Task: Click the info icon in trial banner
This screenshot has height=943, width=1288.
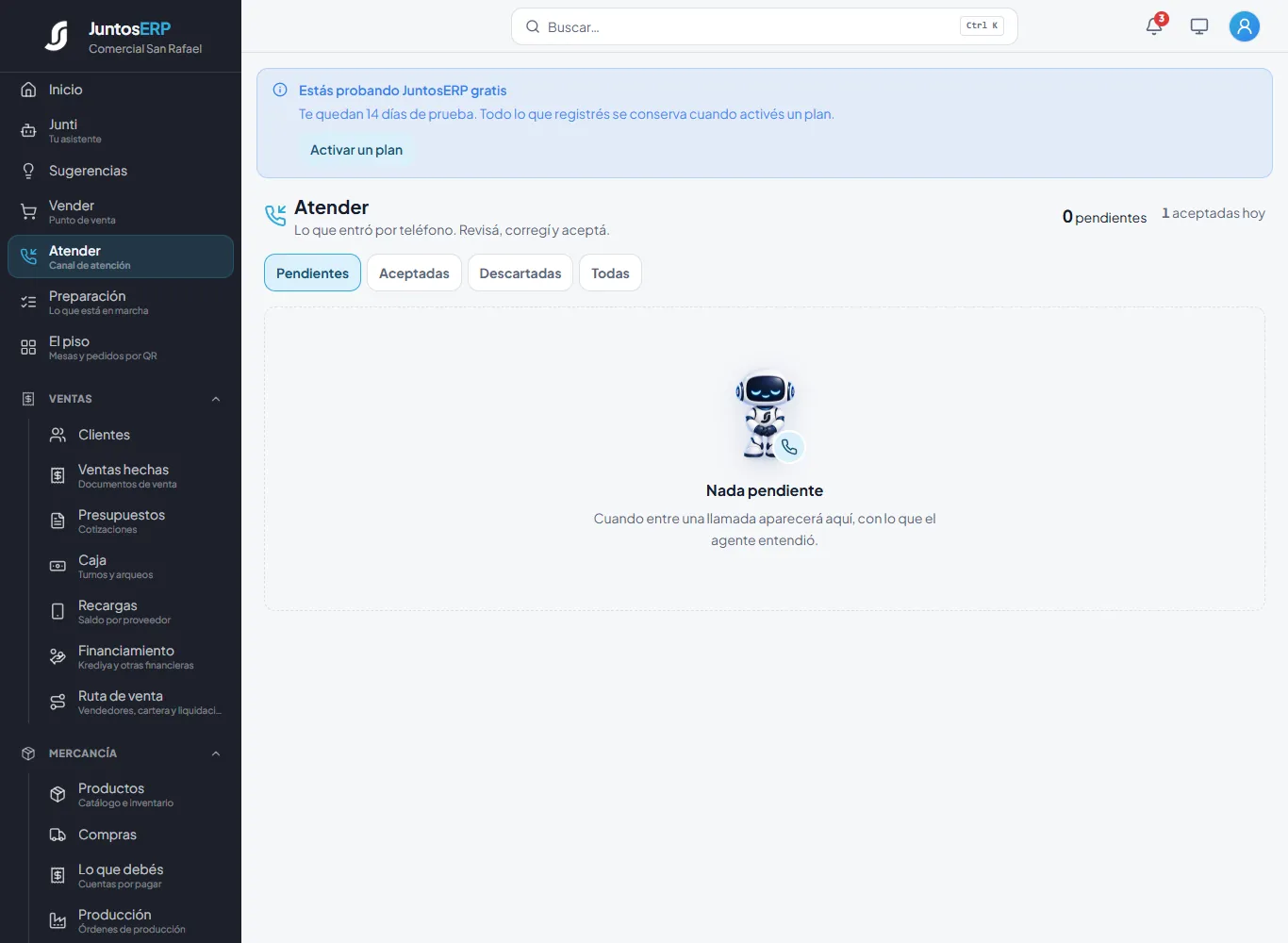Action: point(280,91)
